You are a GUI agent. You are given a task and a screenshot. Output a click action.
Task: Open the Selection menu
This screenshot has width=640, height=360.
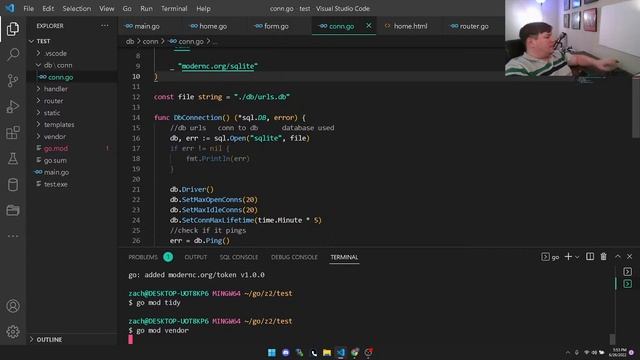point(77,8)
